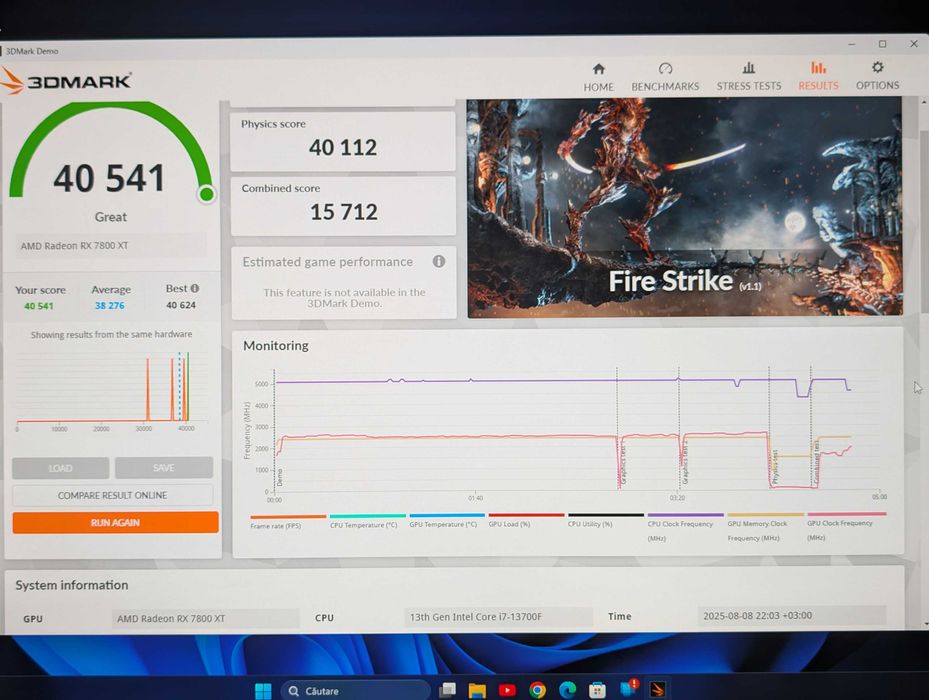Click the Monitoring heading
This screenshot has height=700, width=929.
coord(276,346)
